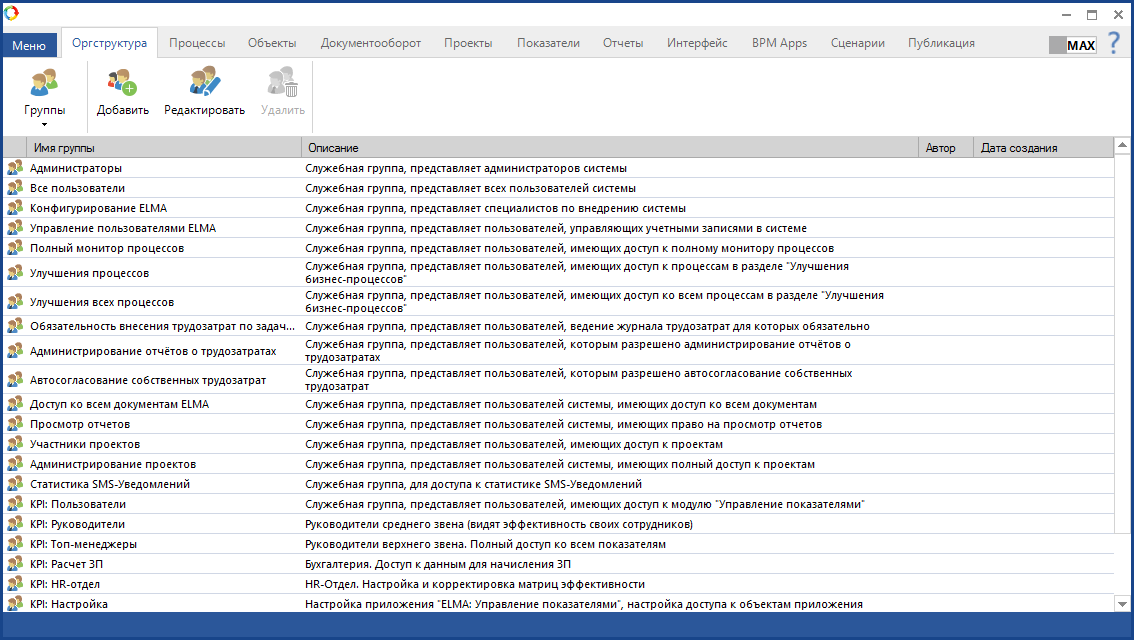Image resolution: width=1134 pixels, height=640 pixels.
Task: Click the Edit group icon
Action: 205,83
